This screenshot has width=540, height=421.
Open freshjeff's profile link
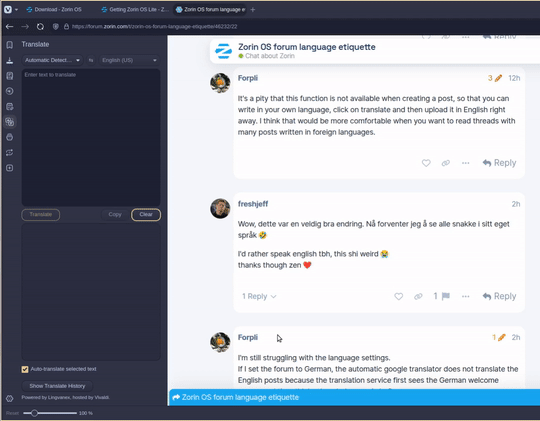(253, 204)
